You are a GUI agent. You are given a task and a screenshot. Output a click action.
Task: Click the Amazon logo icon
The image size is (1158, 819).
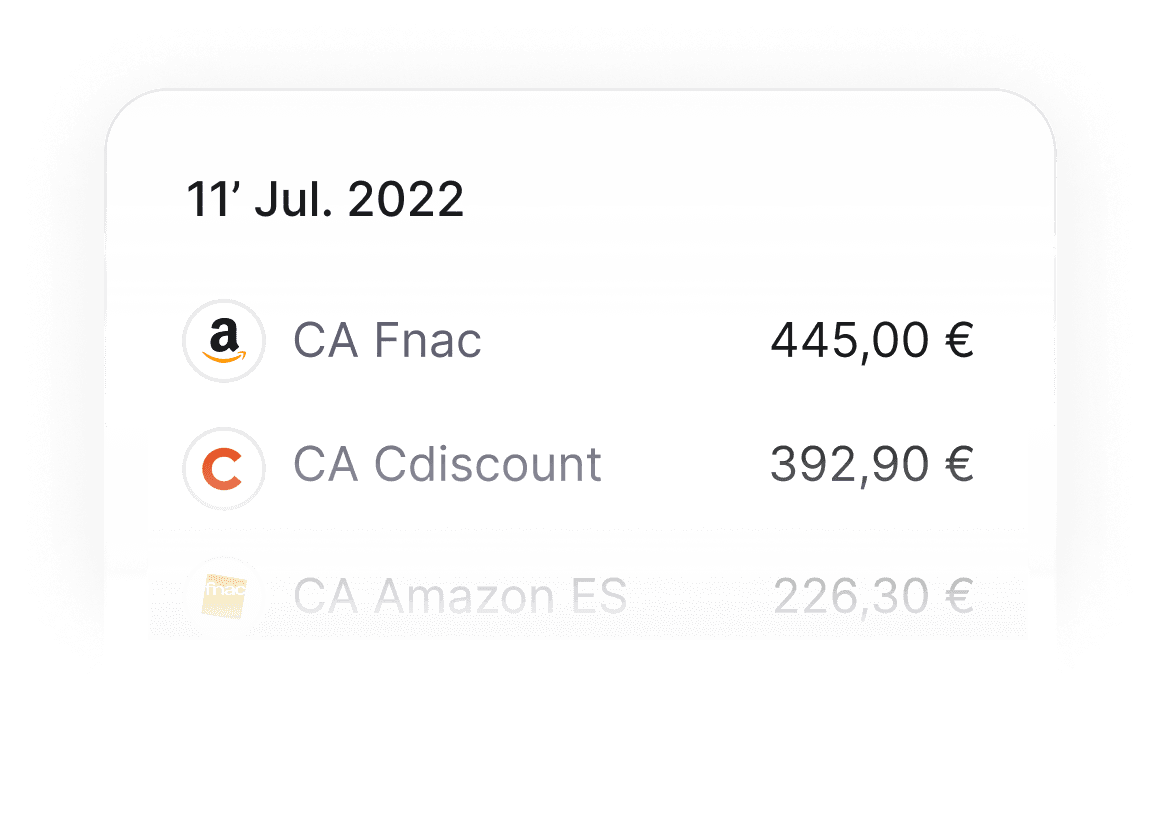tap(224, 340)
